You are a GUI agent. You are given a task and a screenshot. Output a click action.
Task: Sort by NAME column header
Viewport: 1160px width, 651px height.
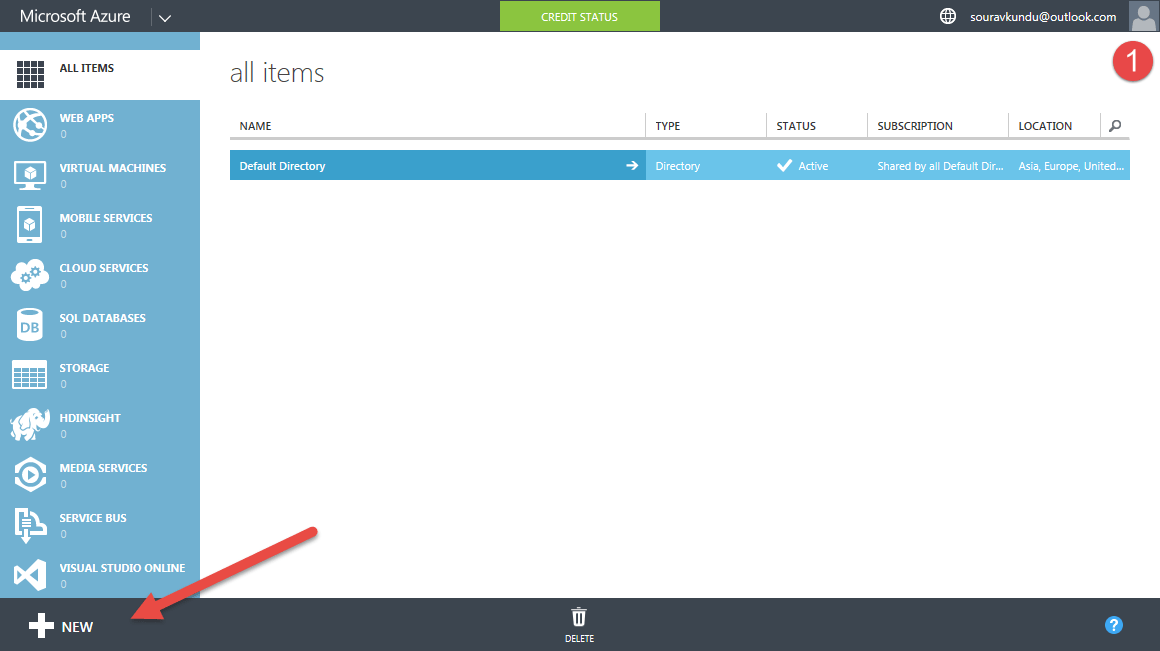pyautogui.click(x=255, y=126)
